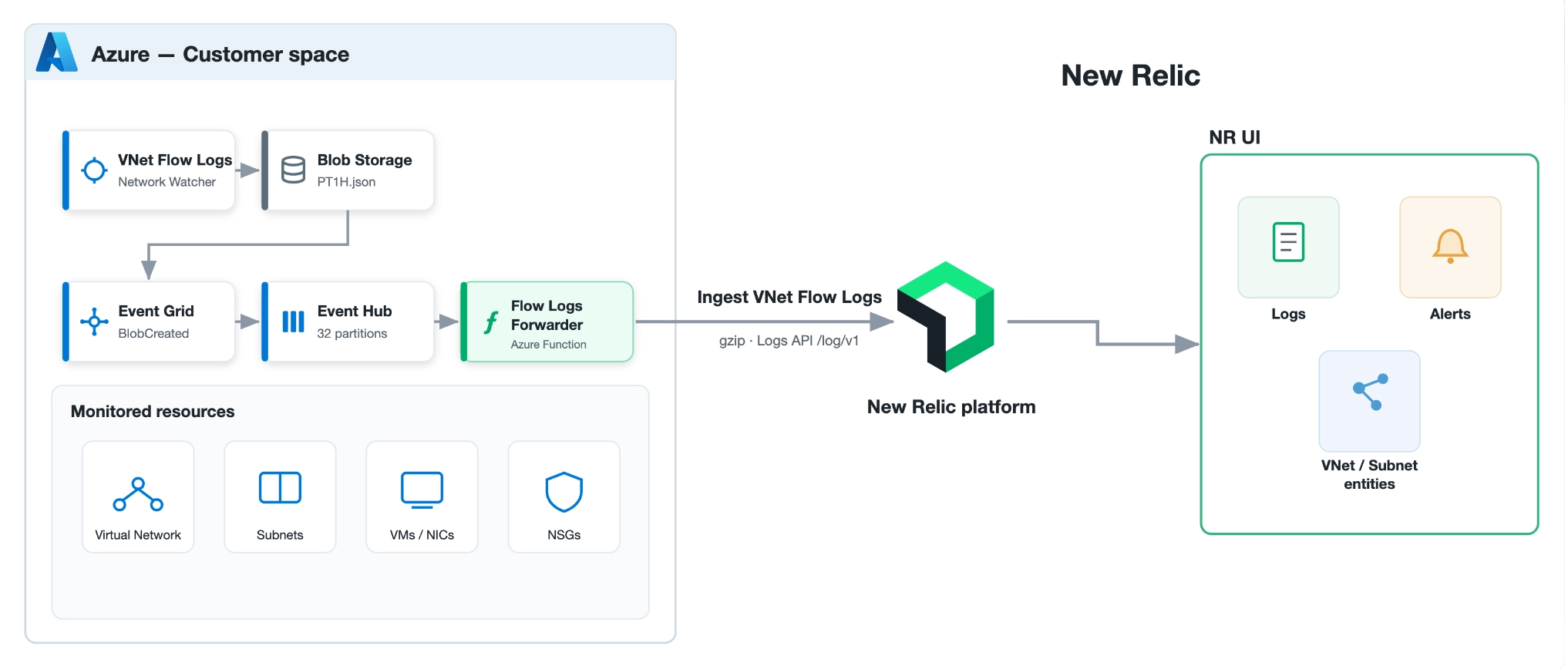Select the VNet Flow Logs title
Viewport: 1568px width, 670px height.
pos(175,160)
